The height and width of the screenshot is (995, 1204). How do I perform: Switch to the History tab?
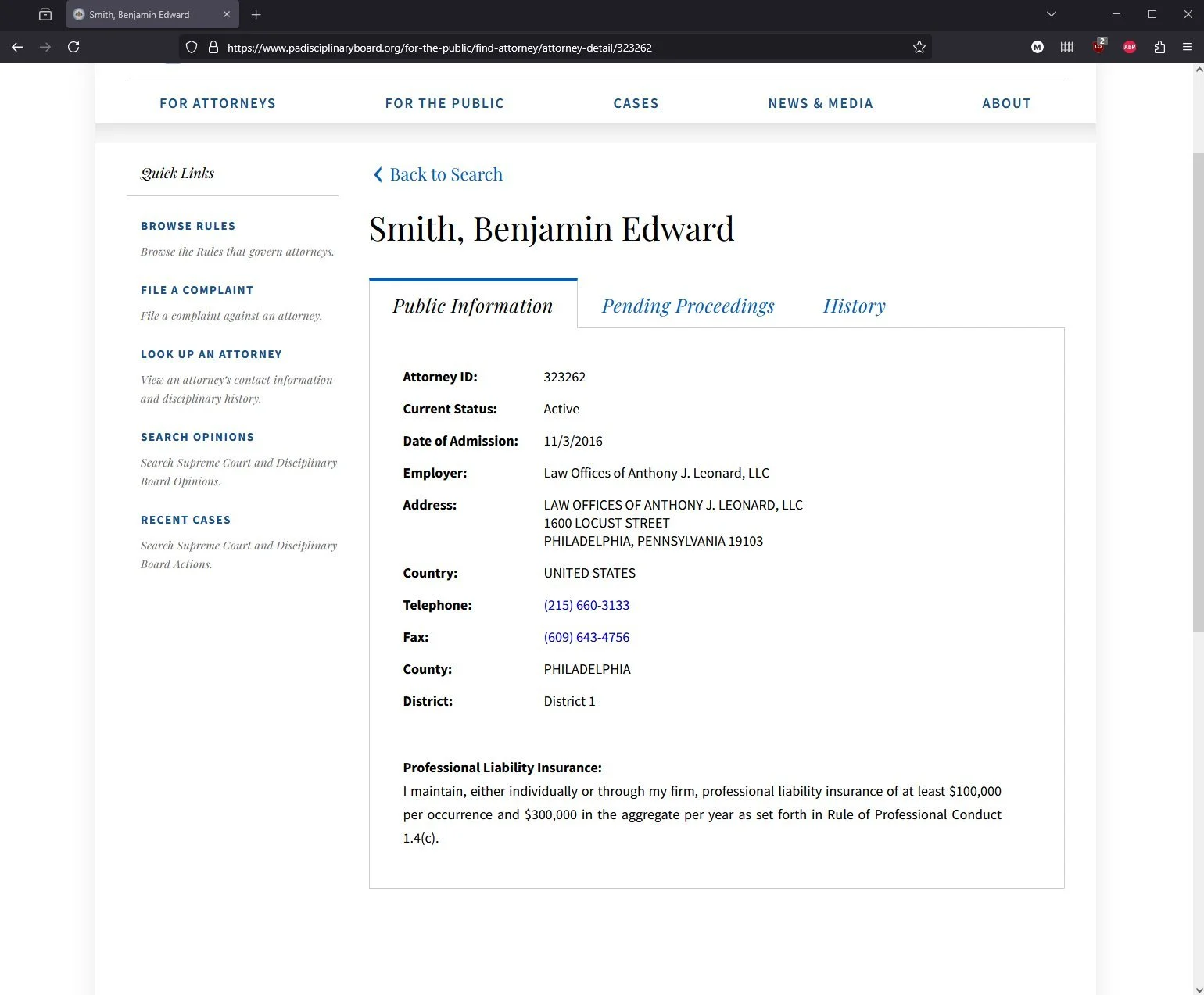pyautogui.click(x=855, y=306)
